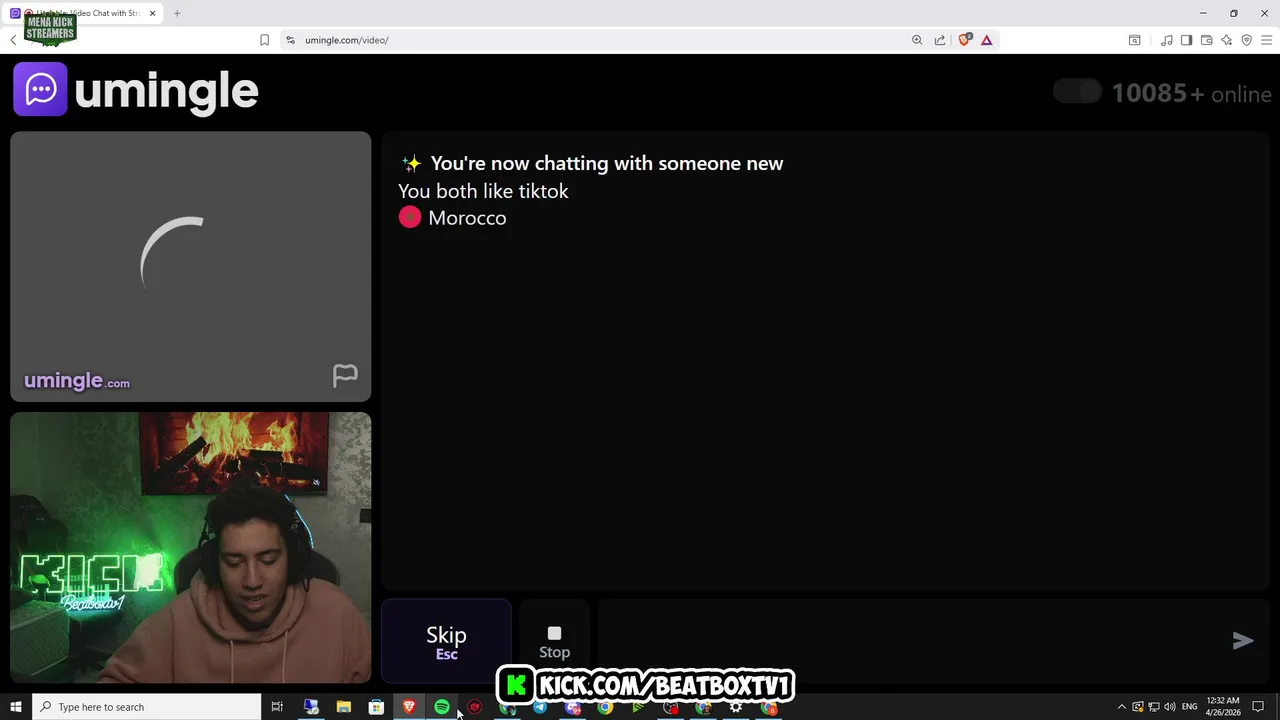This screenshot has height=720, width=1280.
Task: Open the browser hamburger menu
Action: tap(1266, 40)
